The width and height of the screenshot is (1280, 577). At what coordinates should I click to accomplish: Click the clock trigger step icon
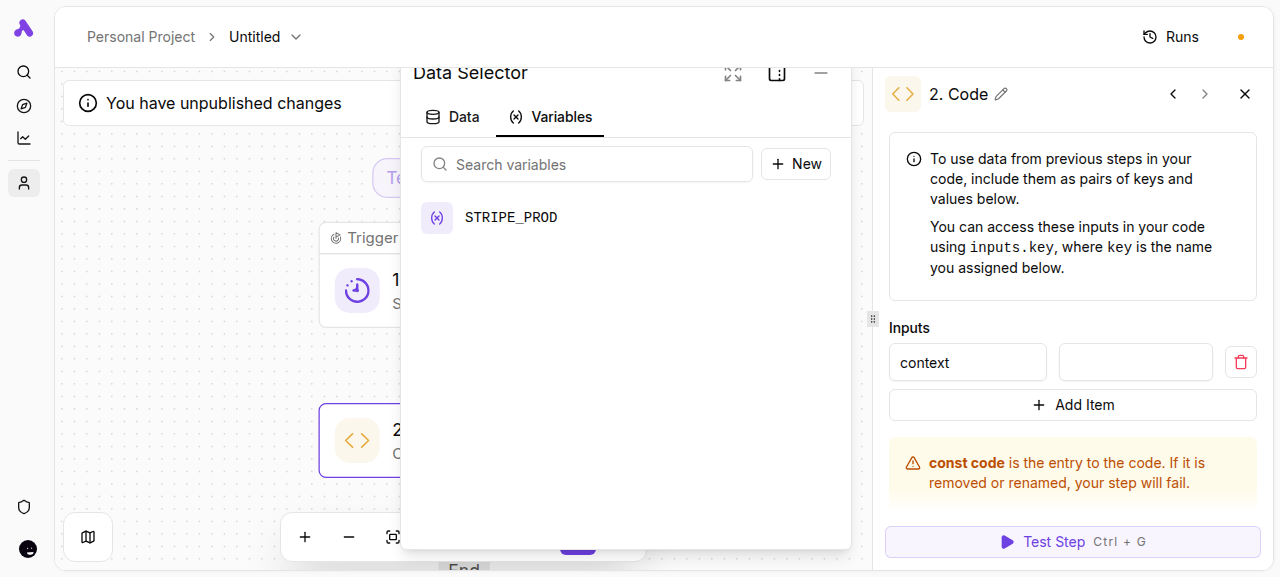click(357, 290)
